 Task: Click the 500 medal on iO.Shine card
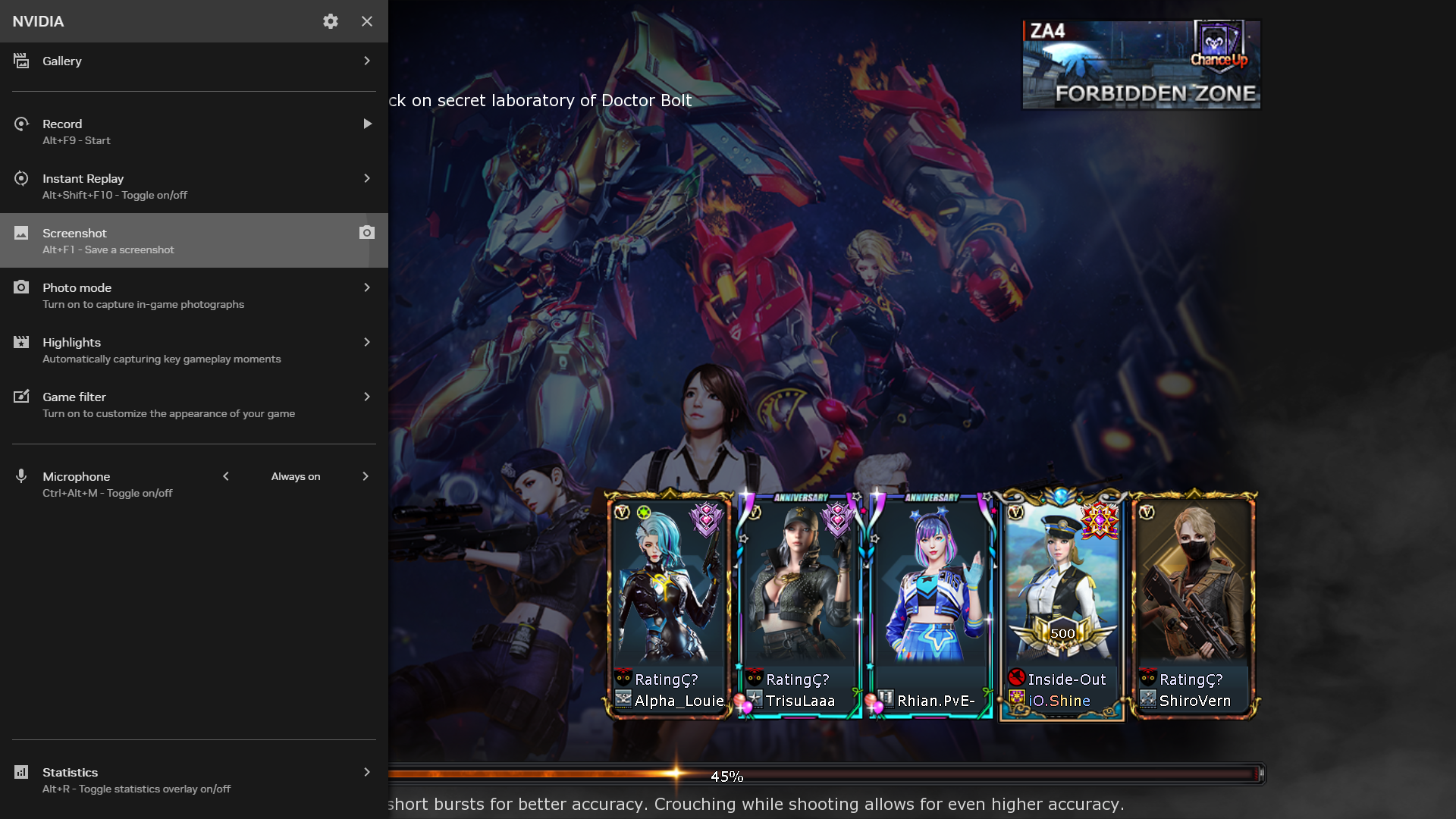coord(1062,635)
